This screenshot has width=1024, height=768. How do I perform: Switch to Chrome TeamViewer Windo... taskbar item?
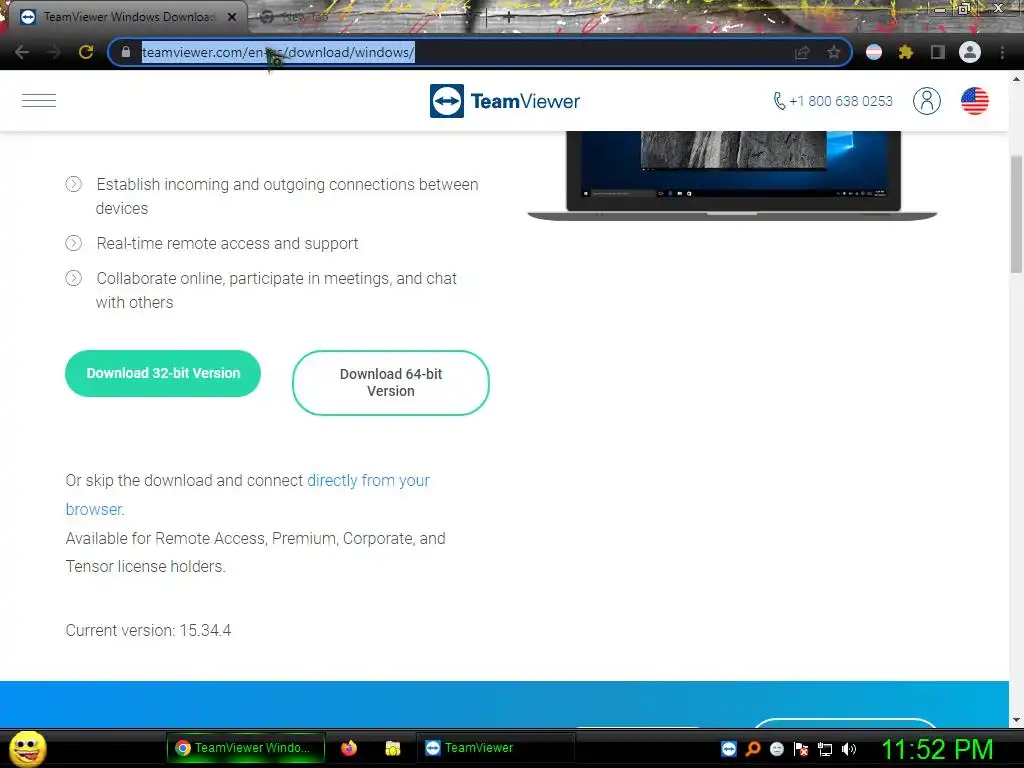click(x=246, y=748)
